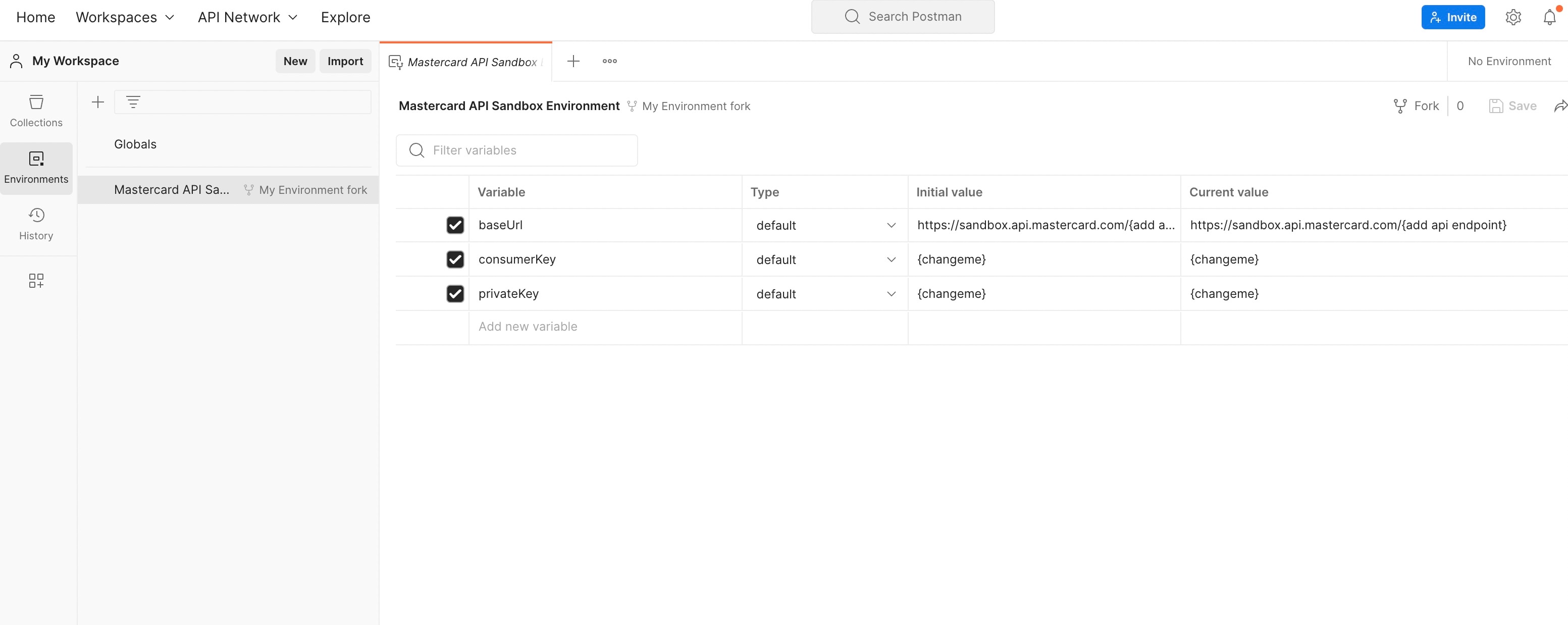Click the sidebar filter icon
Screen dimensions: 1568x625
133,102
